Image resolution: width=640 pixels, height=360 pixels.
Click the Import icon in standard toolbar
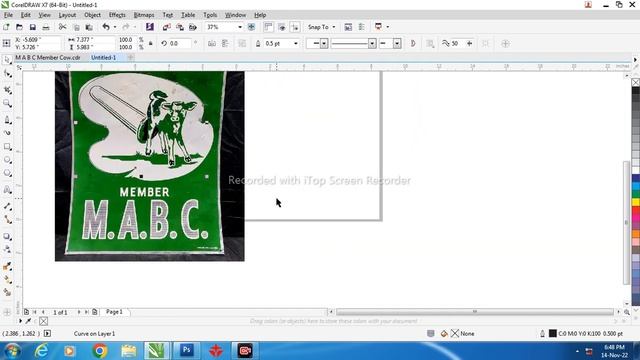(167, 27)
